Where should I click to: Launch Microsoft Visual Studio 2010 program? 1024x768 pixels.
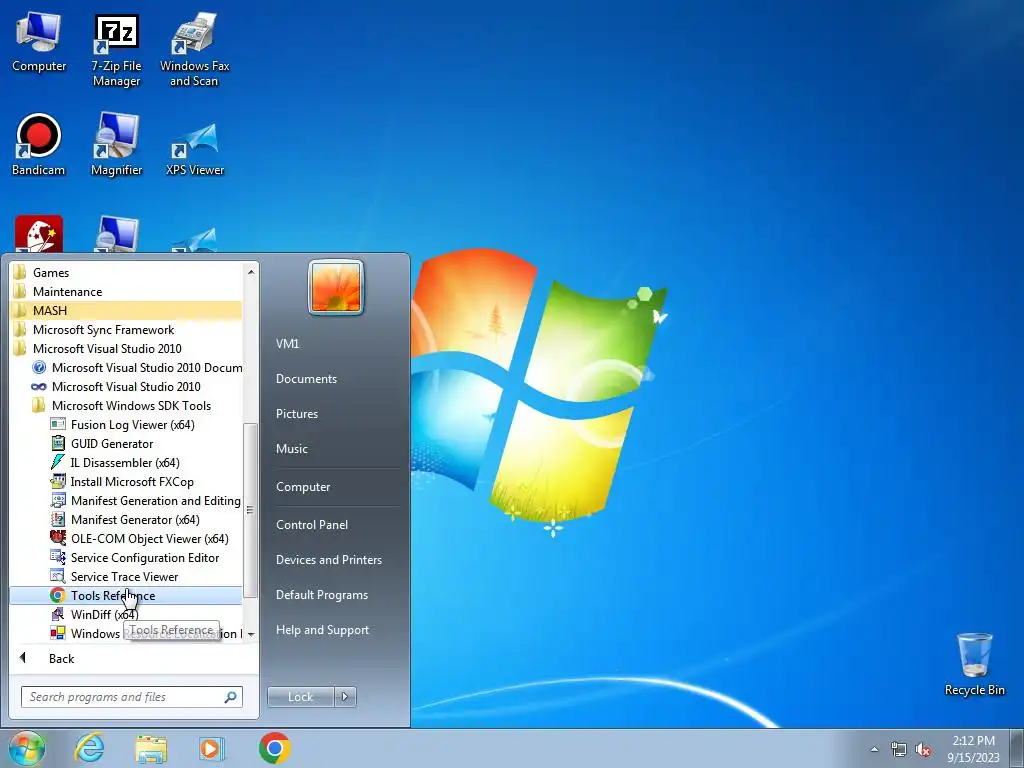(x=125, y=386)
